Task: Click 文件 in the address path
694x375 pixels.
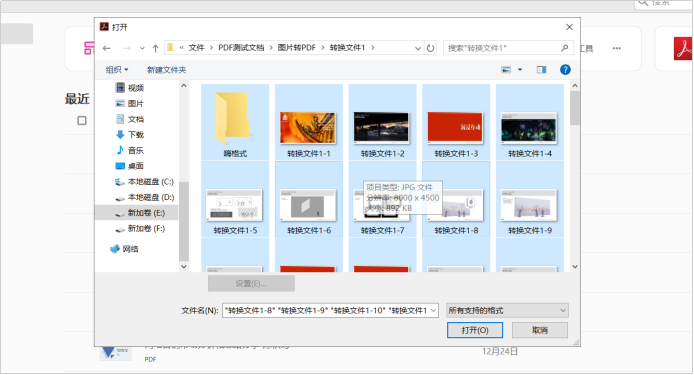Action: [196, 48]
